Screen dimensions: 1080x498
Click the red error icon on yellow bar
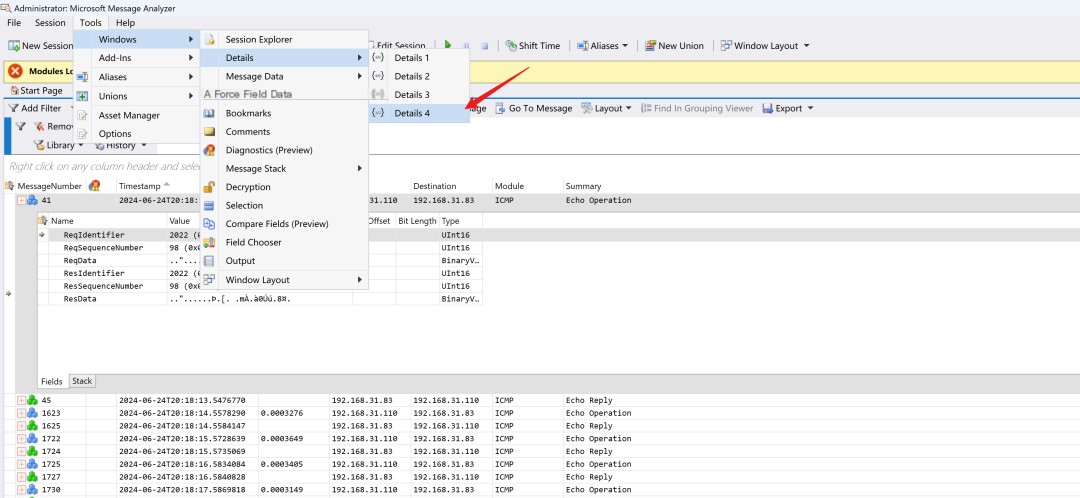coord(16,72)
